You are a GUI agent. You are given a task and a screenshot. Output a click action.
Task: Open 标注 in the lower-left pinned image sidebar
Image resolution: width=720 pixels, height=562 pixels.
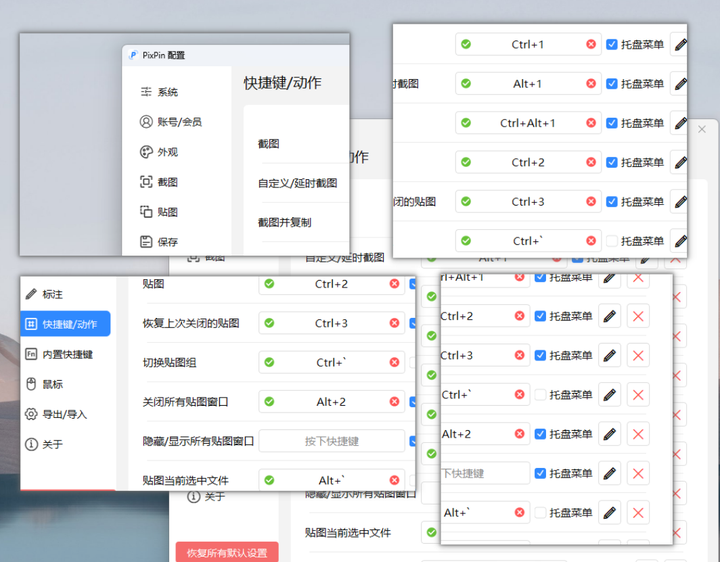pyautogui.click(x=44, y=294)
